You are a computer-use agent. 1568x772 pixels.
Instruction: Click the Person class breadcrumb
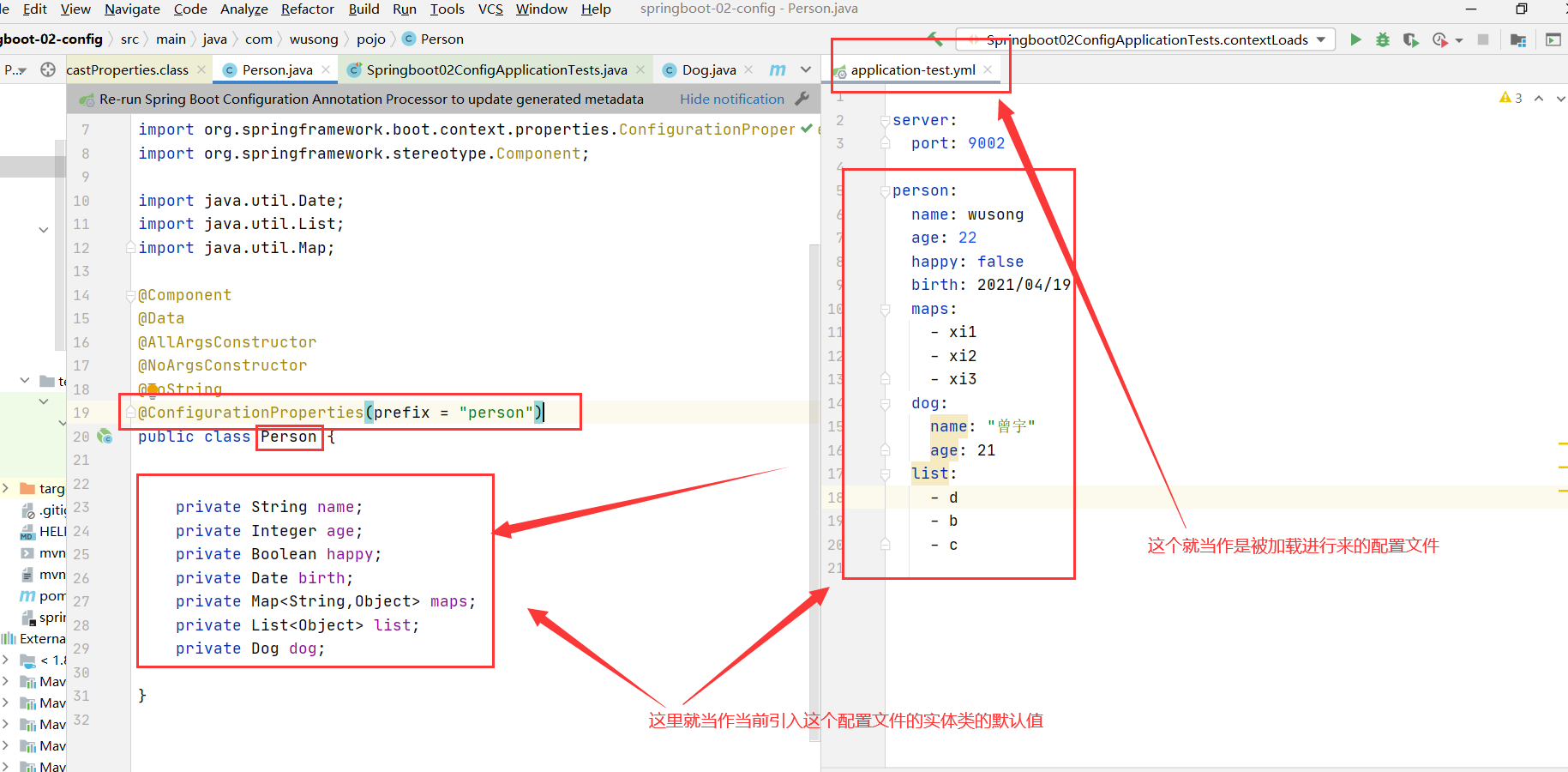434,39
